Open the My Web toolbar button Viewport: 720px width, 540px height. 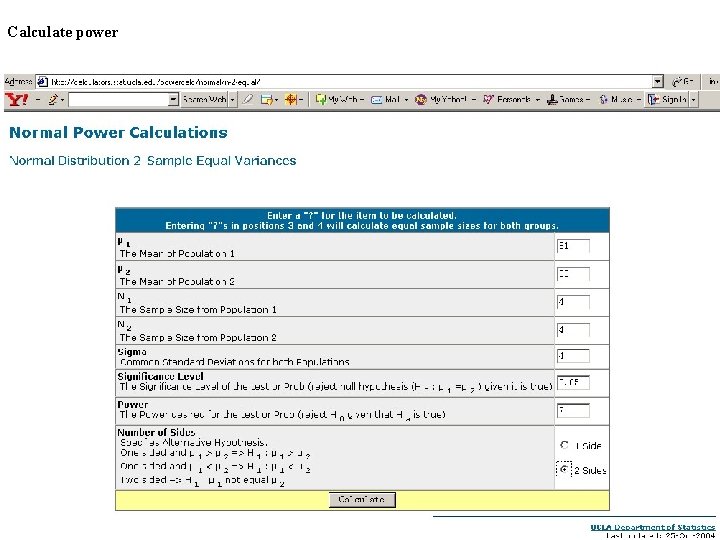tap(339, 99)
